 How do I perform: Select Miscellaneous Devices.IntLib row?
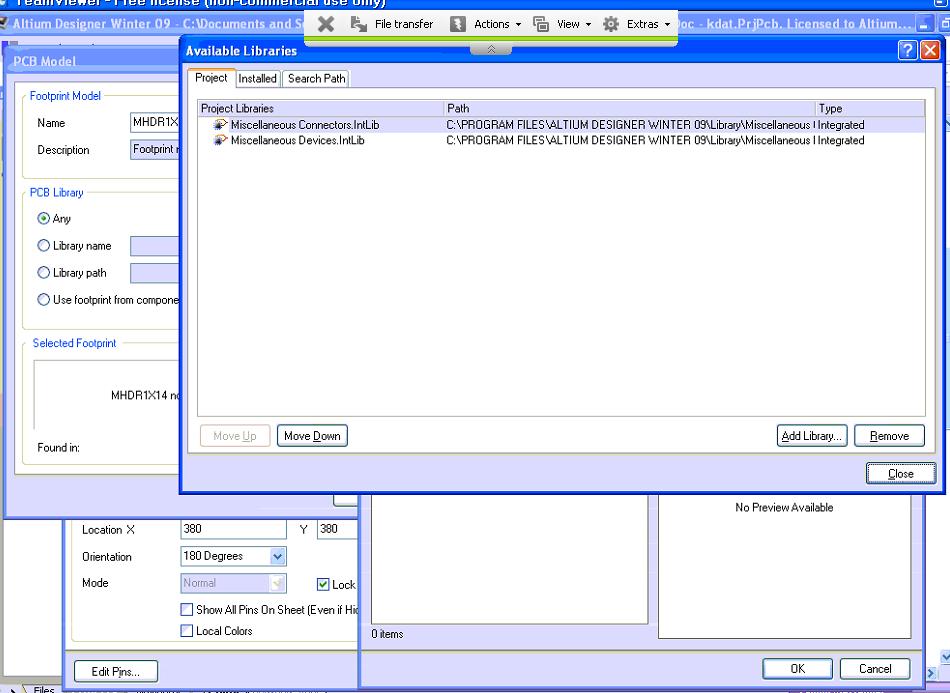click(562, 140)
